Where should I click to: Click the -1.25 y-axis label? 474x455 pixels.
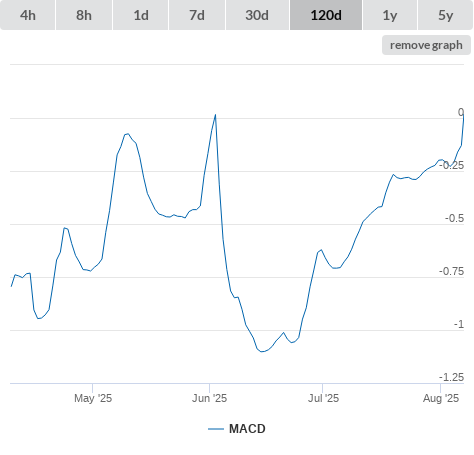(x=451, y=377)
